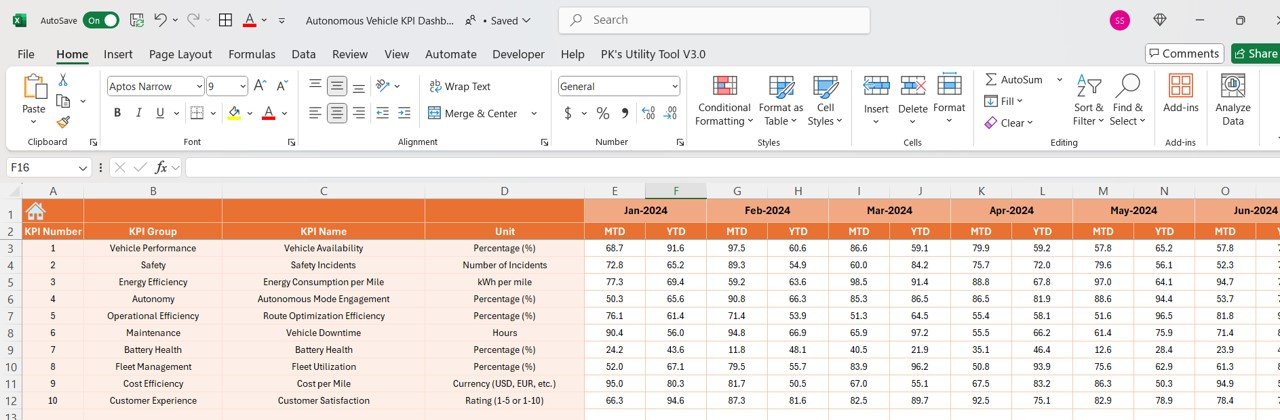Screen dimensions: 1280x420
Task: Click the Conditional Formatting icon
Action: click(x=724, y=87)
